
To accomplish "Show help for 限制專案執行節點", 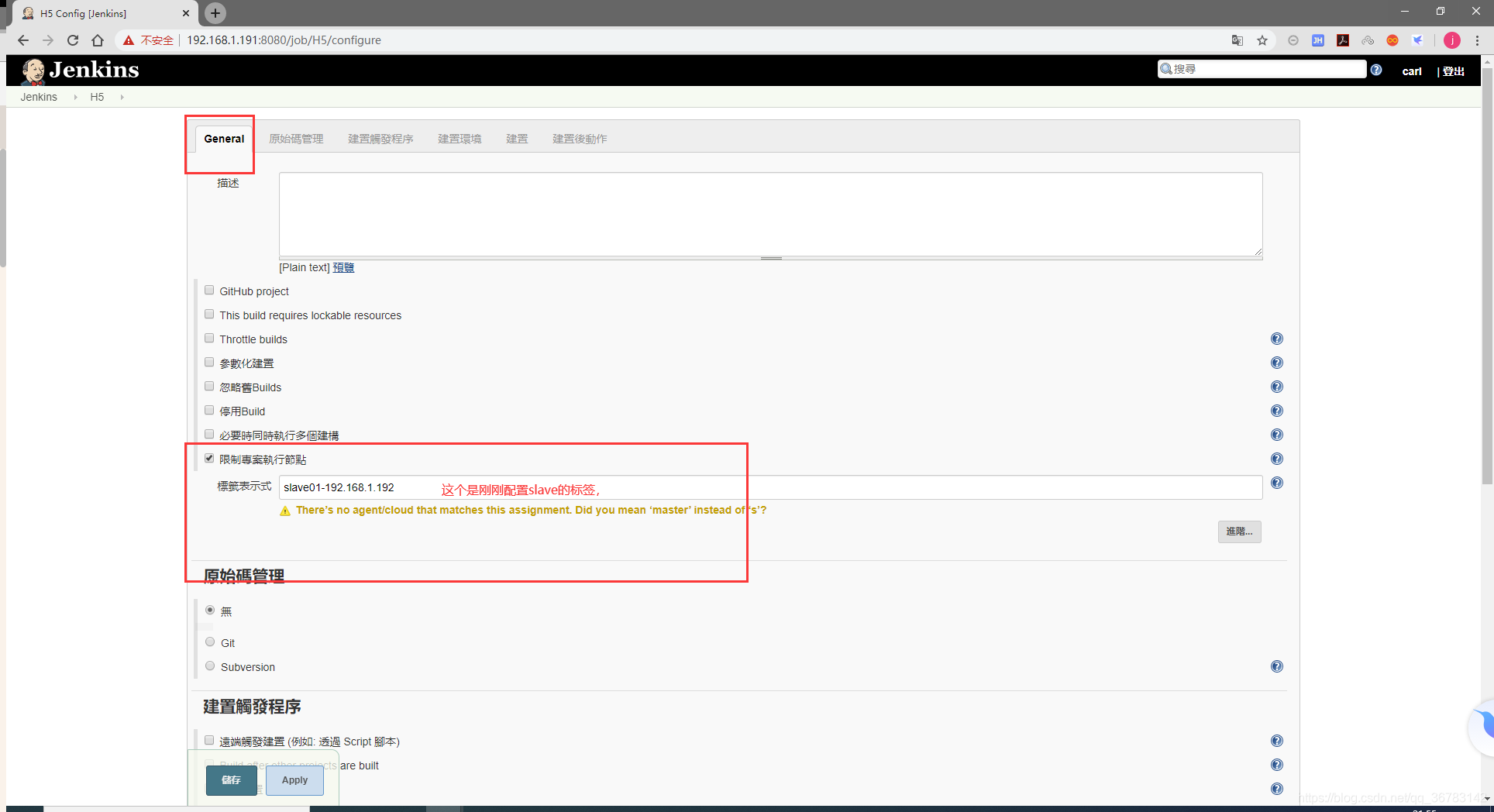I will point(1277,459).
